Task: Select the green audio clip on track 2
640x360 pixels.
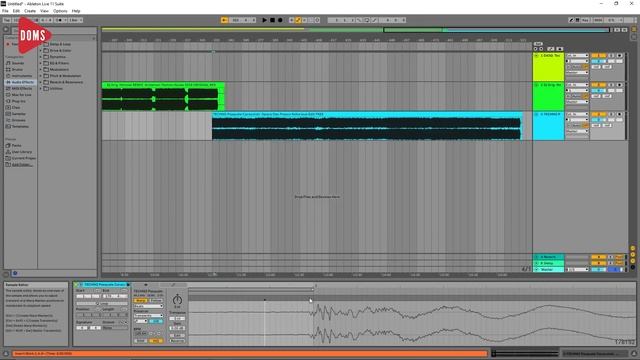Action: coord(163,96)
